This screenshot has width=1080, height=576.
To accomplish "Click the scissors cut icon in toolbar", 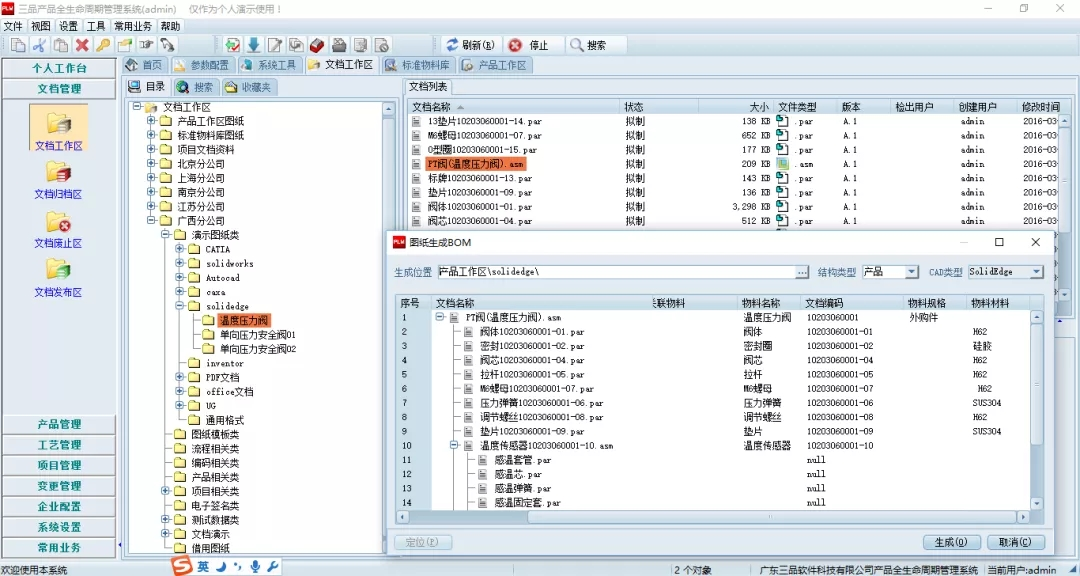I will [x=39, y=45].
